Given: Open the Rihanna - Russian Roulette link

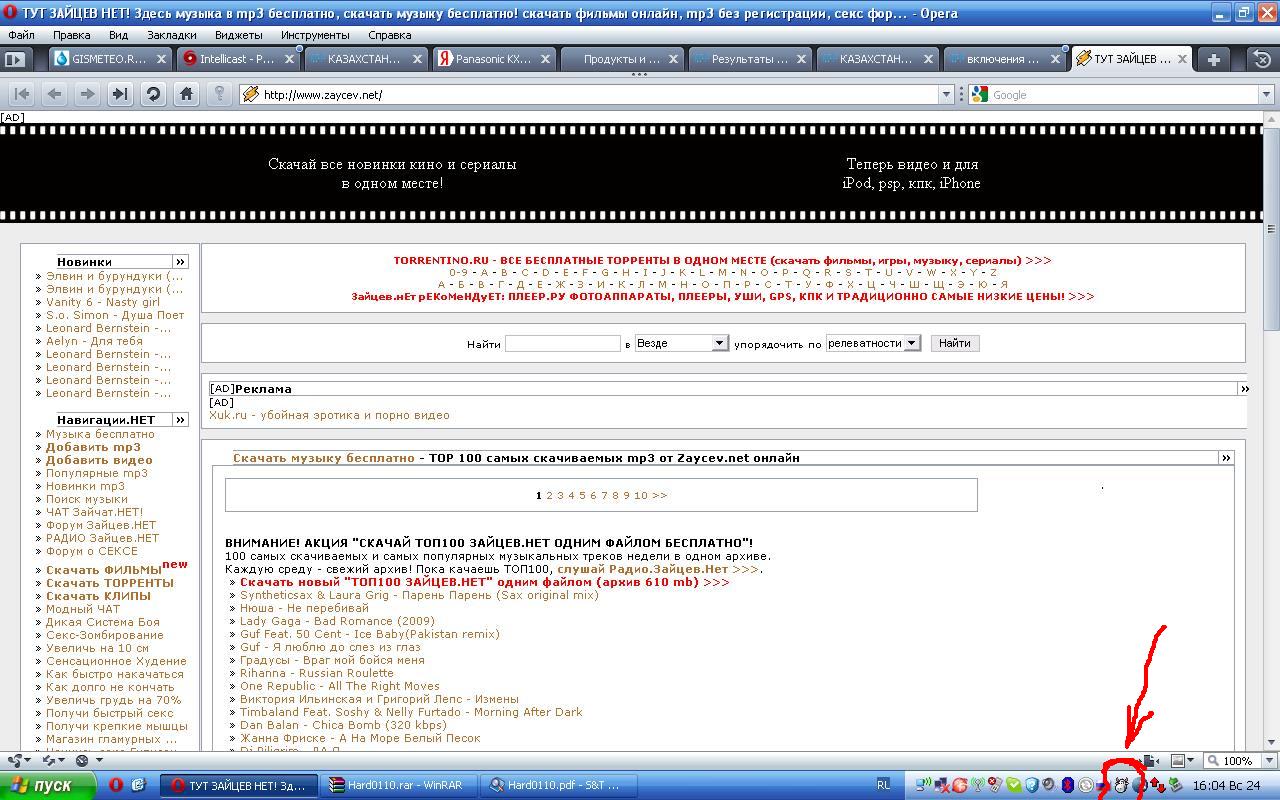Looking at the screenshot, I should click(x=317, y=673).
